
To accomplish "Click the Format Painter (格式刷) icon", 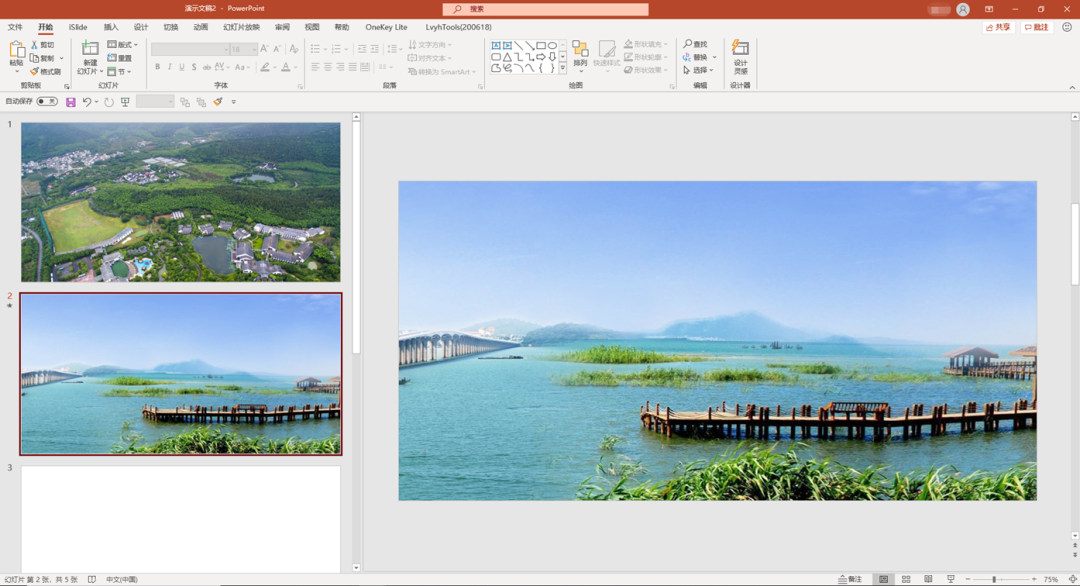I will tap(35, 72).
